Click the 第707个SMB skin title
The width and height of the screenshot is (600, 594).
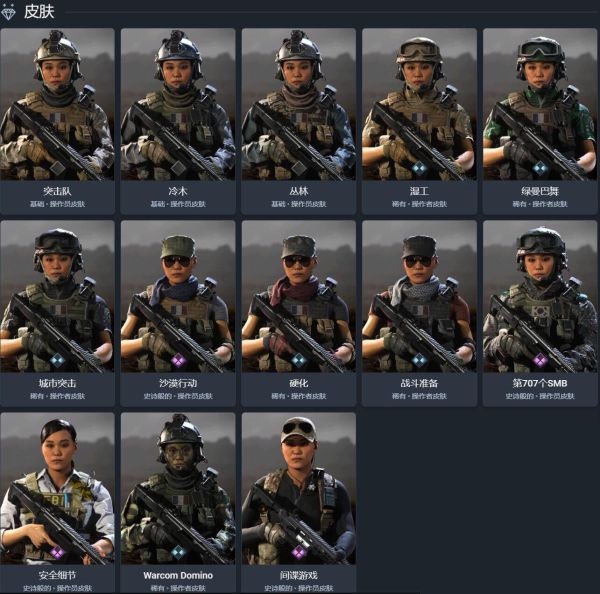click(x=540, y=383)
